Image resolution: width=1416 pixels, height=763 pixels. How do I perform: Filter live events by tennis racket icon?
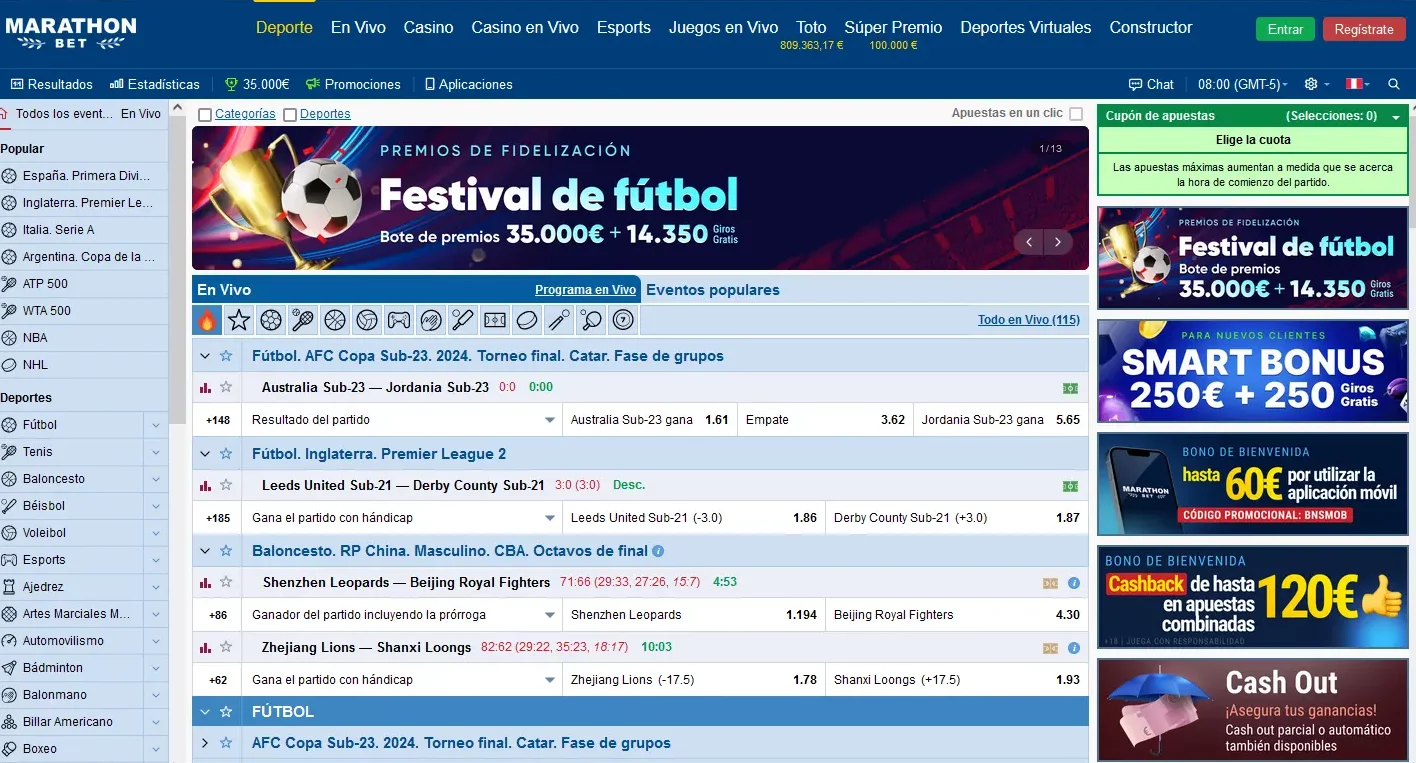click(x=303, y=320)
